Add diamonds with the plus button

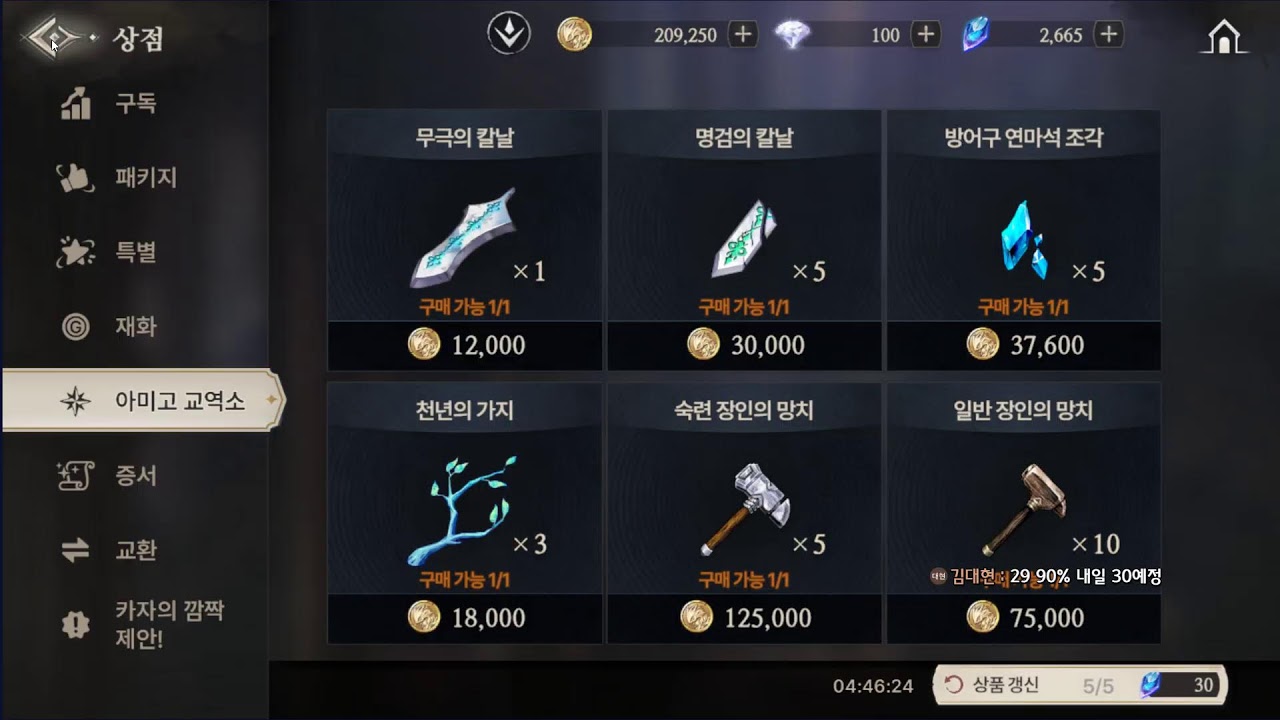926,35
